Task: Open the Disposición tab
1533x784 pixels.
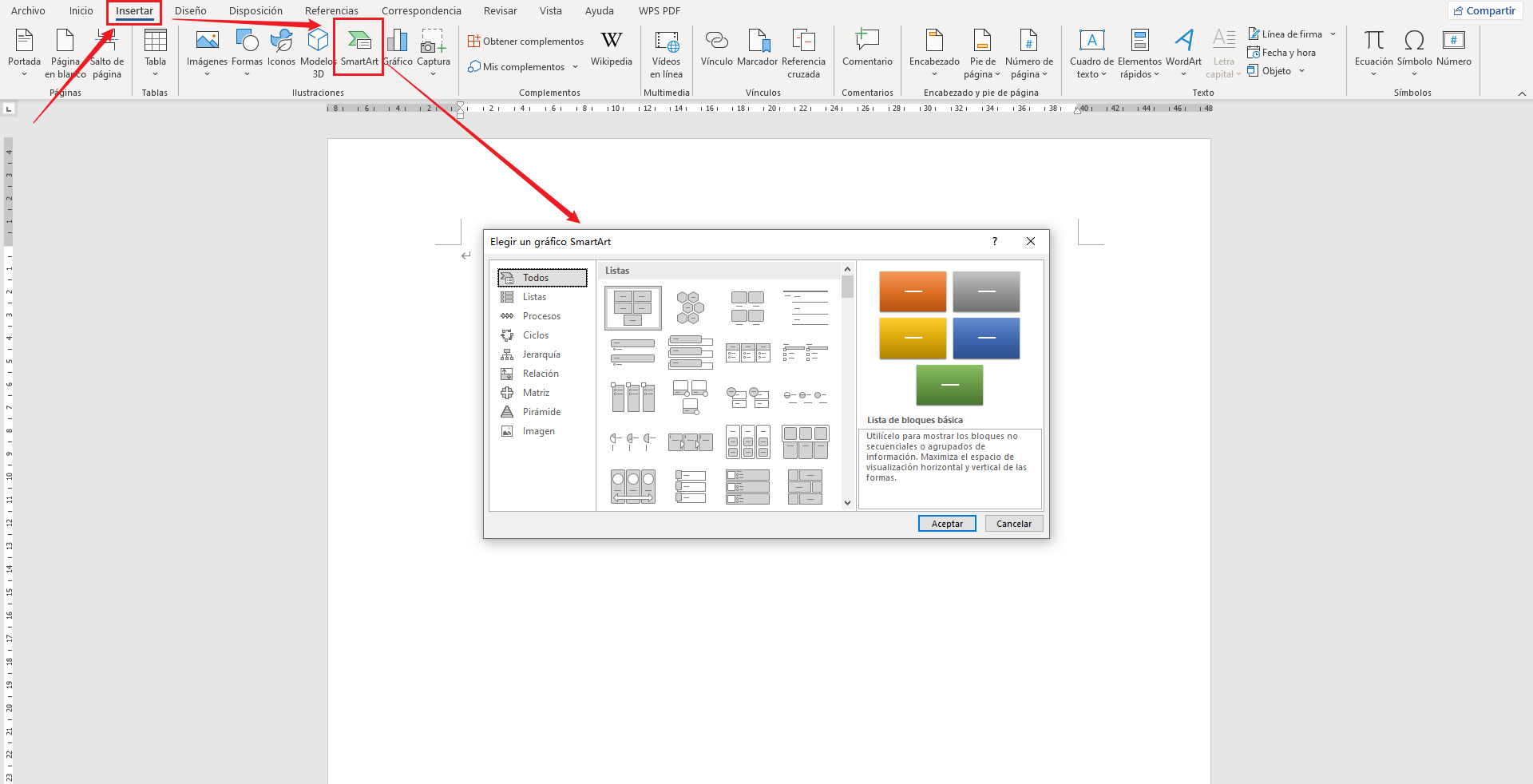Action: pyautogui.click(x=255, y=11)
